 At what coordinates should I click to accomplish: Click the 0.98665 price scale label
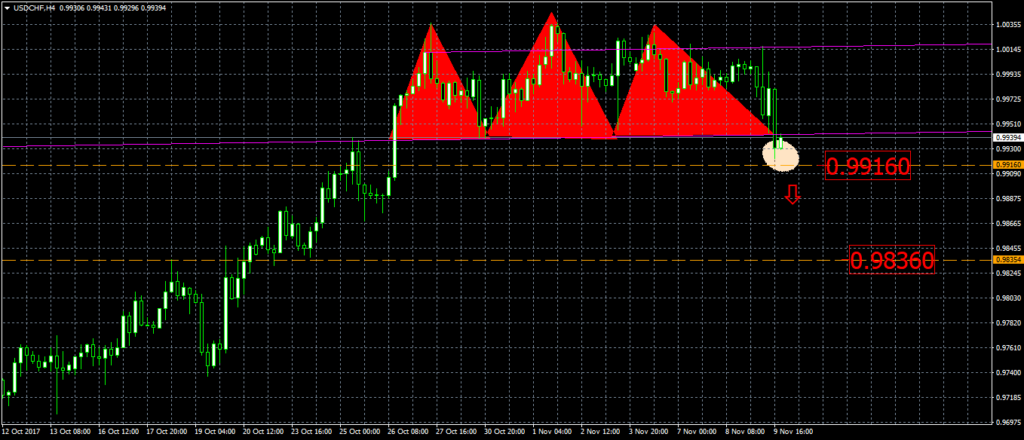tap(1006, 223)
